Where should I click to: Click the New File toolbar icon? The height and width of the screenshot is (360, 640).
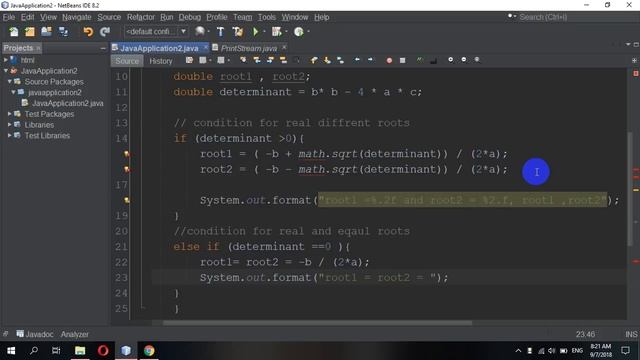click(x=14, y=32)
